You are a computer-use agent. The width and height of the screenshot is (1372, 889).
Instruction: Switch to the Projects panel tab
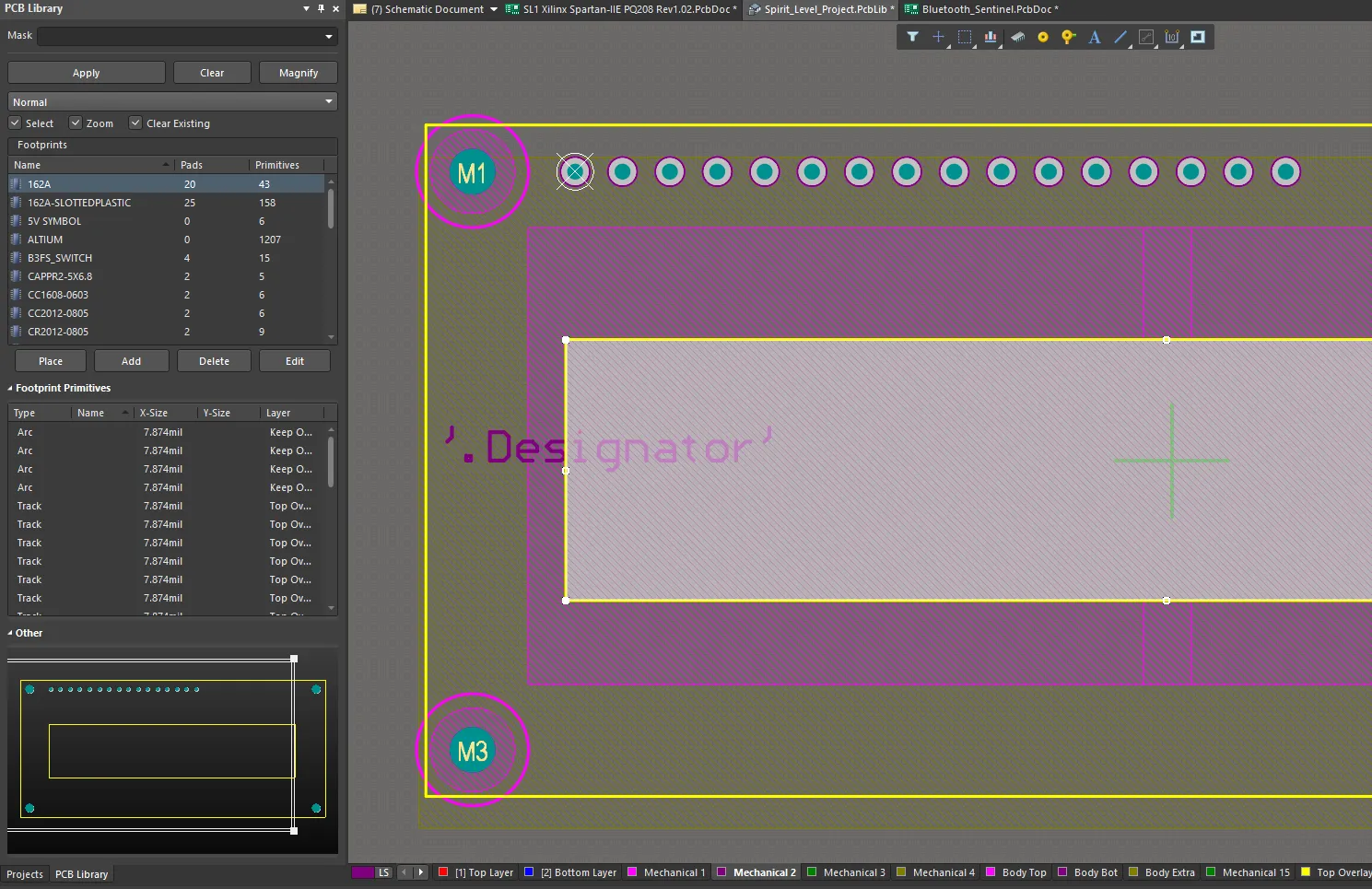point(25,874)
